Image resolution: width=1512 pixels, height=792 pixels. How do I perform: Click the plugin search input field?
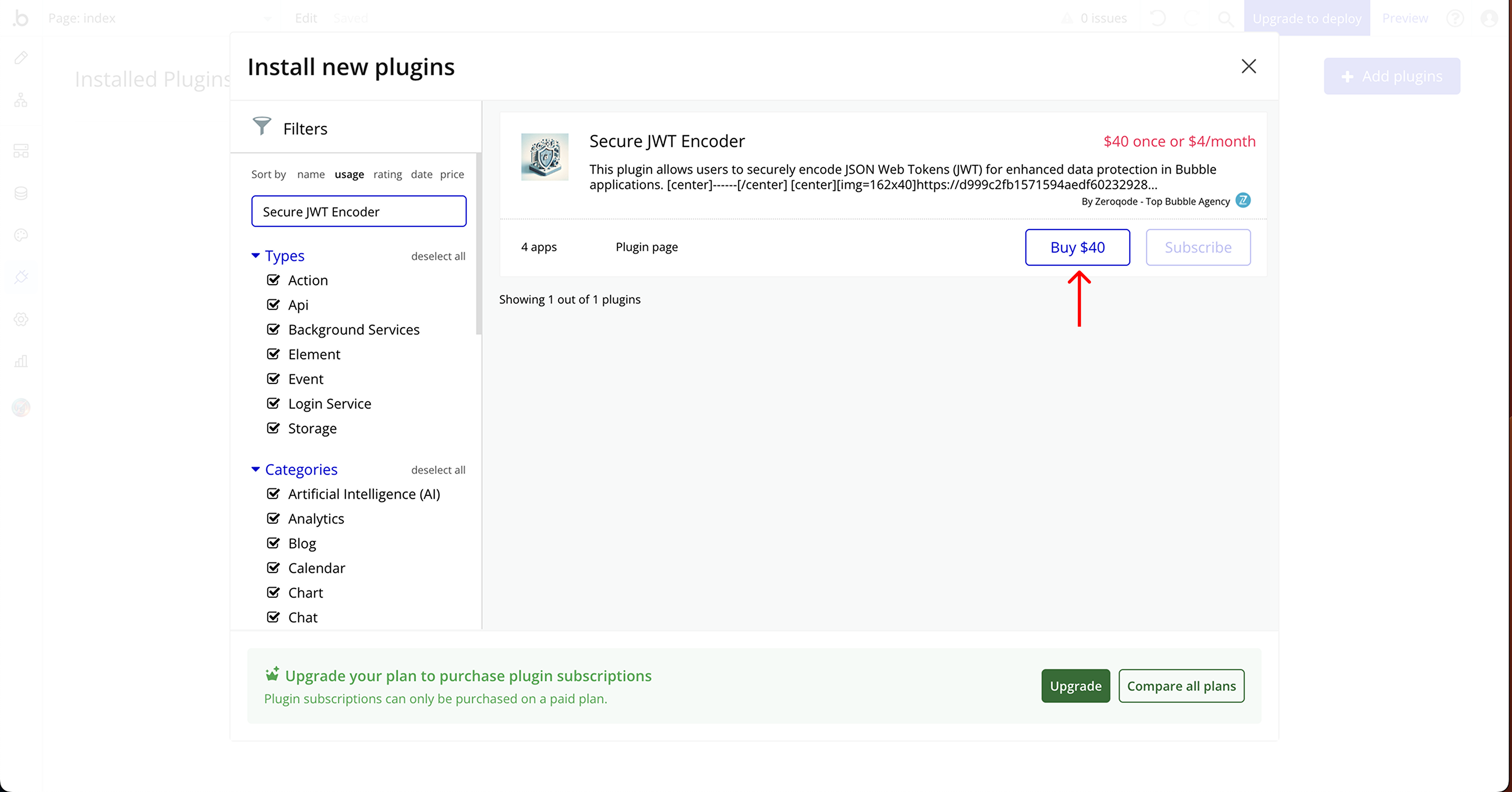(x=359, y=211)
